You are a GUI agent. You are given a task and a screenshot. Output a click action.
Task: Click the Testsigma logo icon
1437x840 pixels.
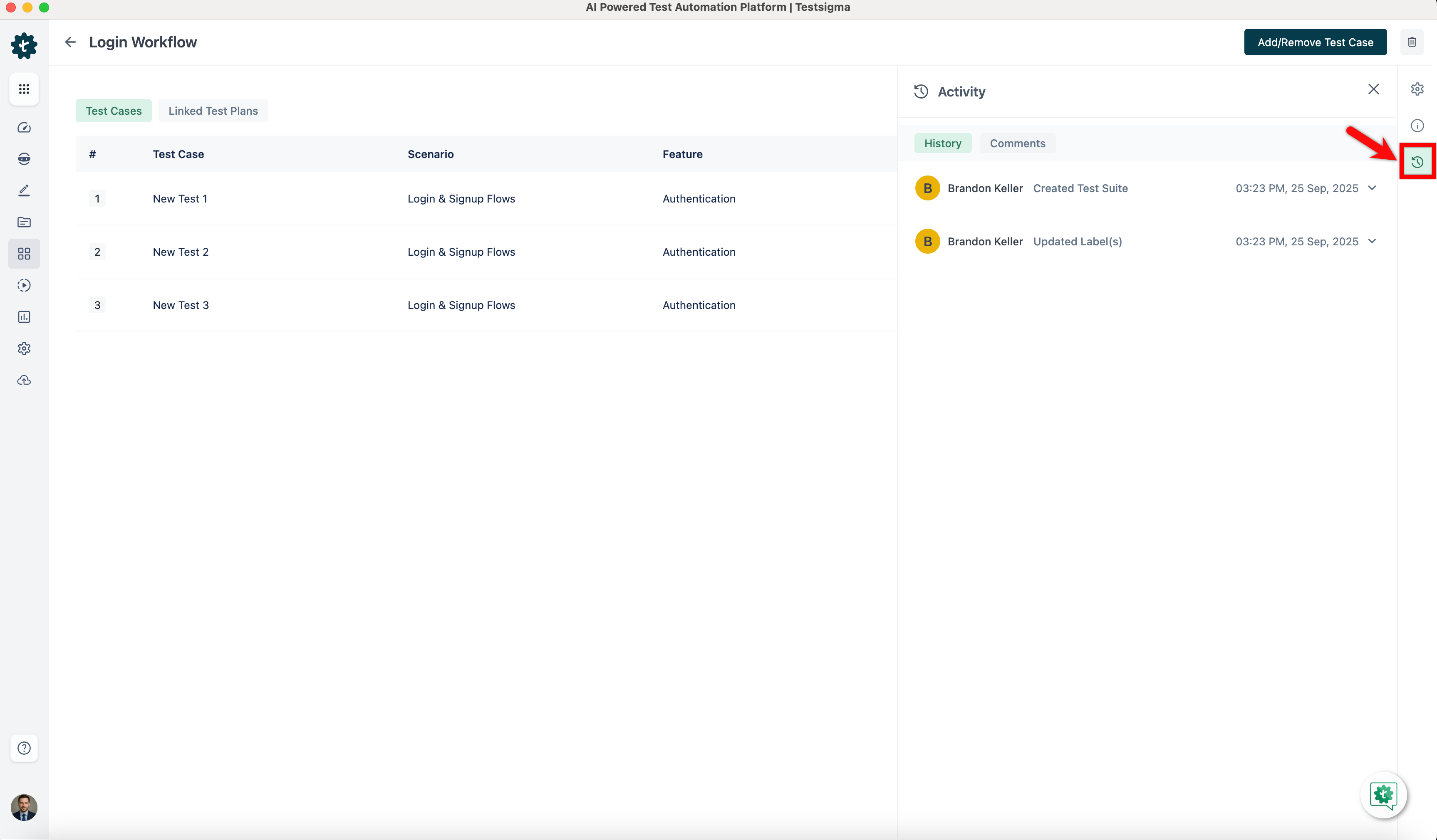coord(24,46)
